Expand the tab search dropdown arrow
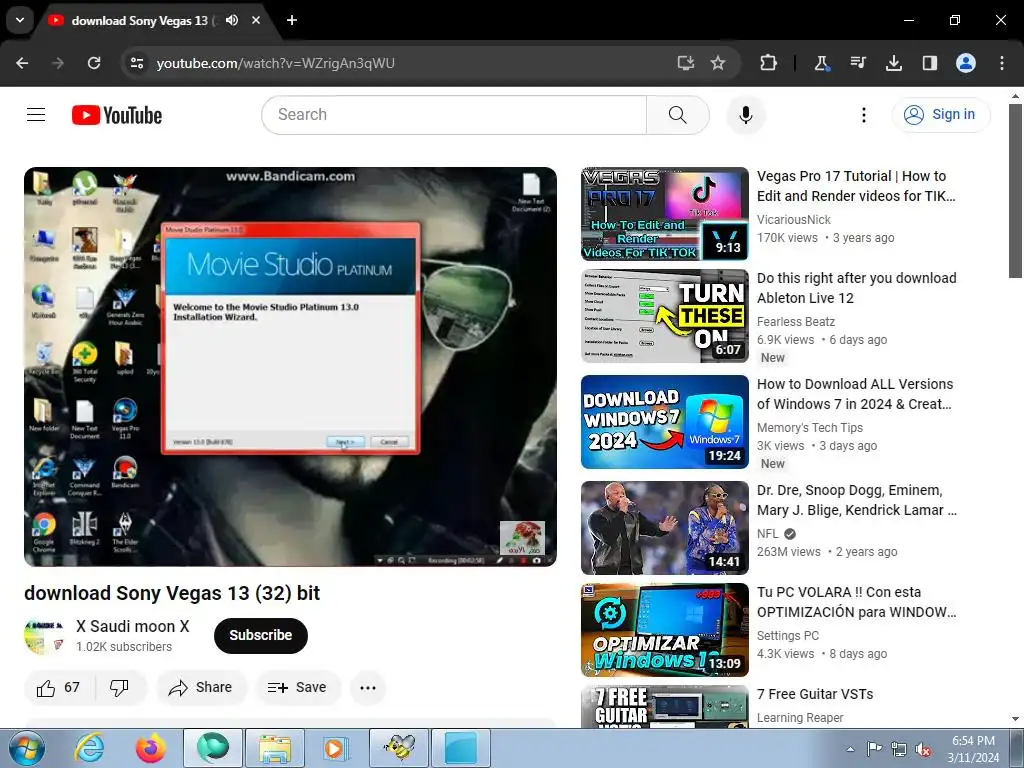This screenshot has height=768, width=1024. pyautogui.click(x=20, y=20)
